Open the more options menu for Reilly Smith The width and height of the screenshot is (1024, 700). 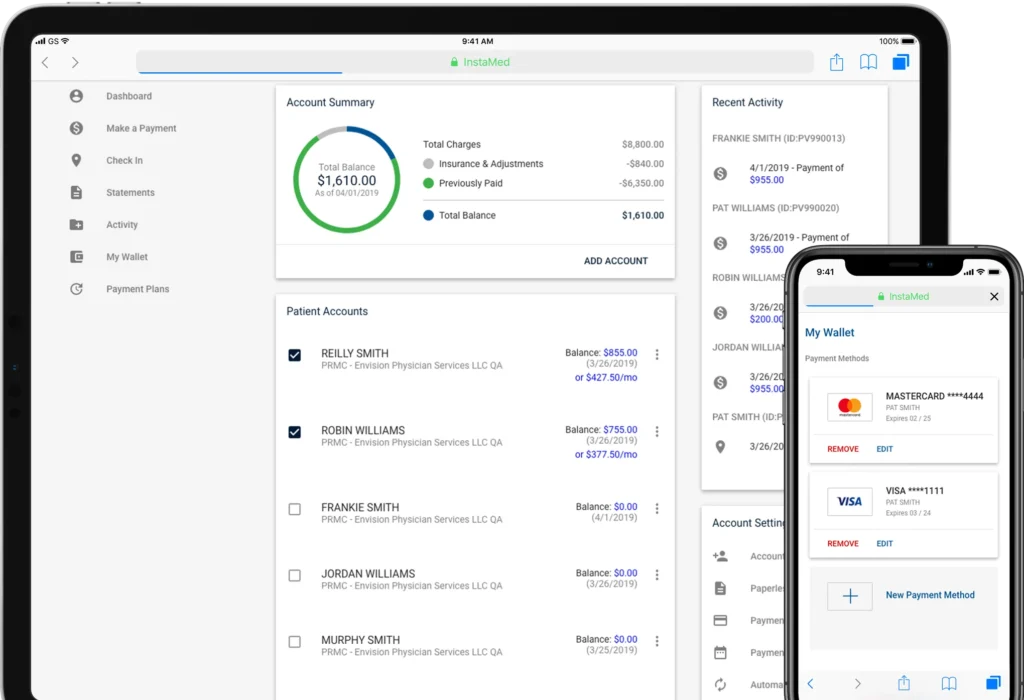pyautogui.click(x=657, y=354)
